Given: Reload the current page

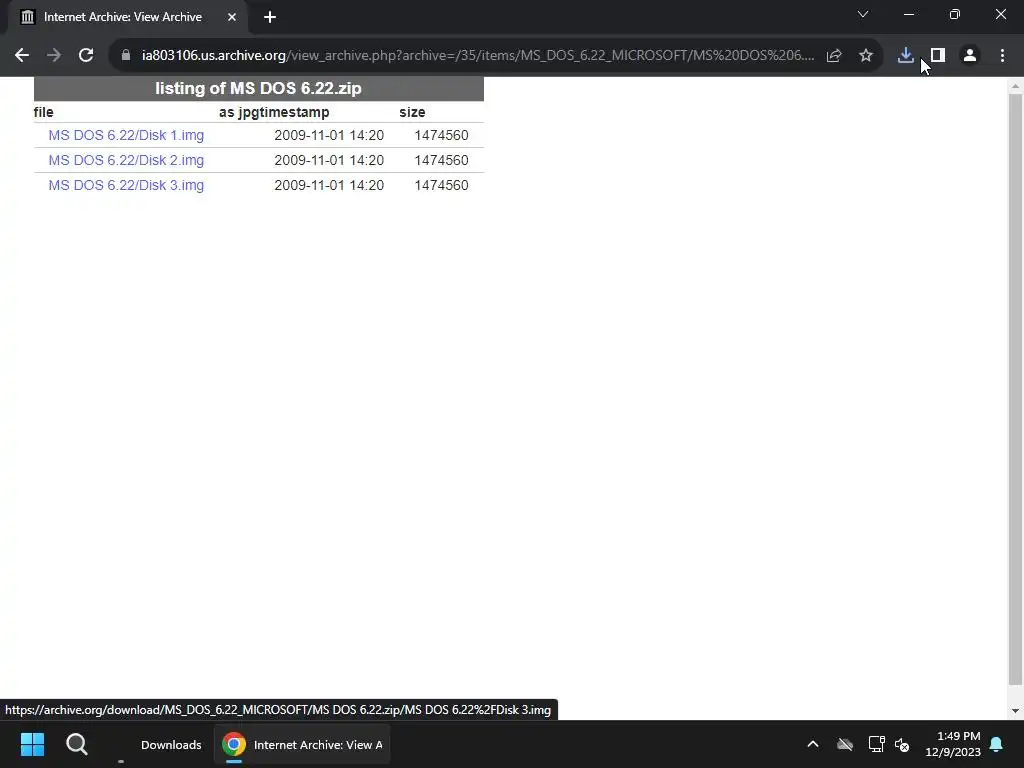Looking at the screenshot, I should [86, 56].
